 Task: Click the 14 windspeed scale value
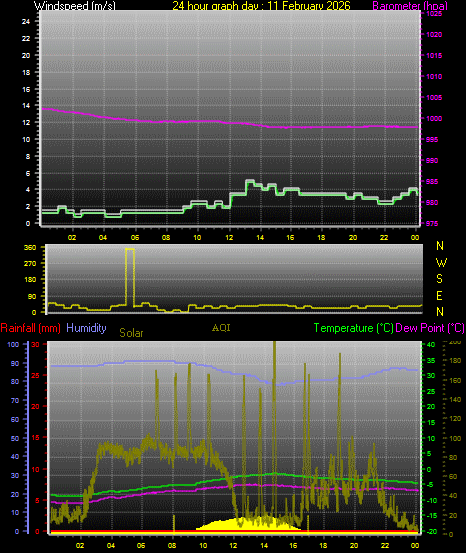coord(26,105)
